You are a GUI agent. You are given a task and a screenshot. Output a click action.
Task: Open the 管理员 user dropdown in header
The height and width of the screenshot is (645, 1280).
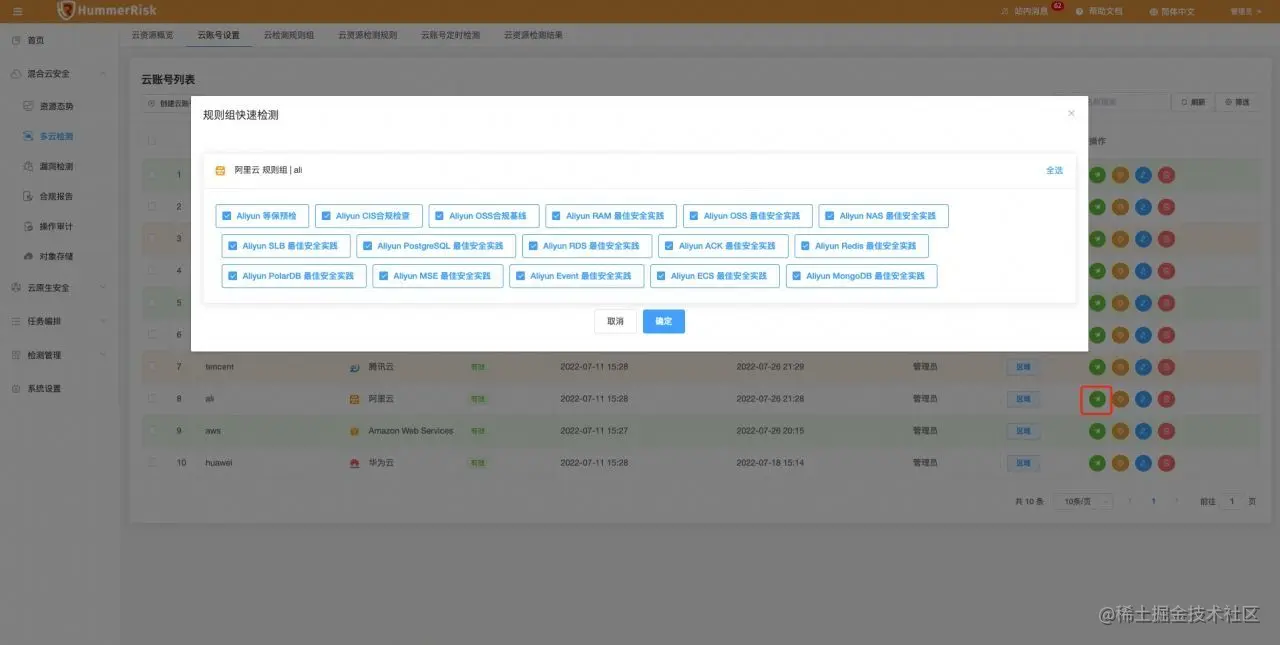pyautogui.click(x=1246, y=11)
